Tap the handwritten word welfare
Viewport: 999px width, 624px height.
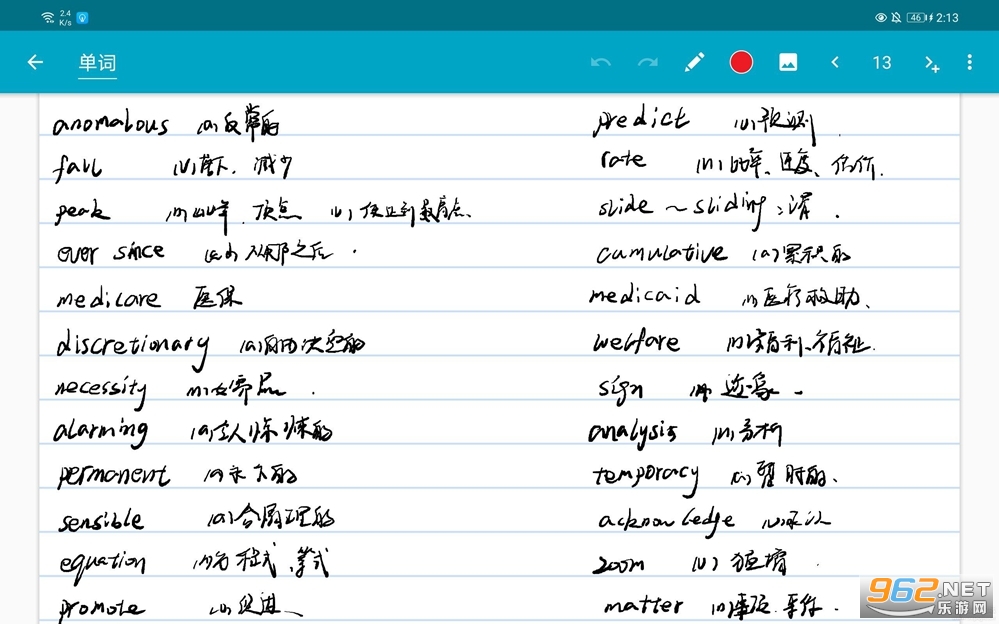tap(636, 342)
